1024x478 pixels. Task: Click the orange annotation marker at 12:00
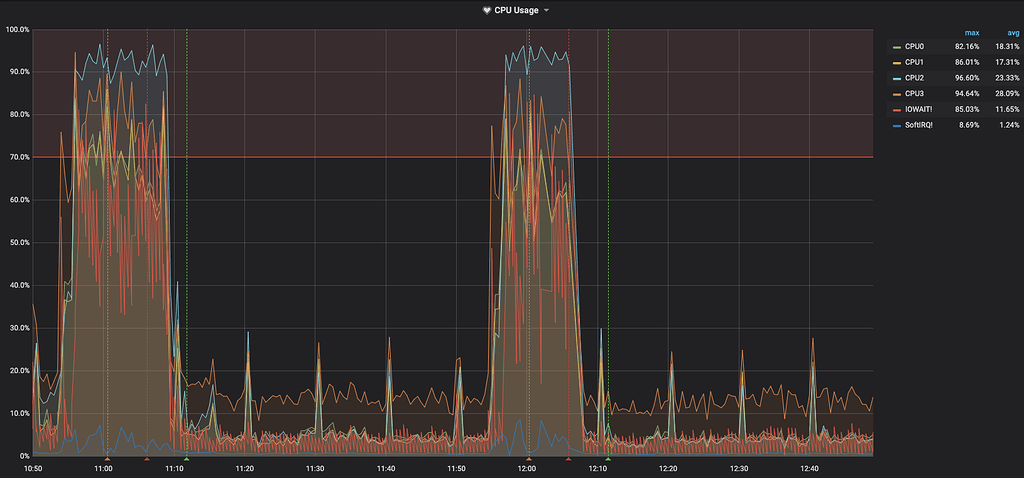[529, 459]
